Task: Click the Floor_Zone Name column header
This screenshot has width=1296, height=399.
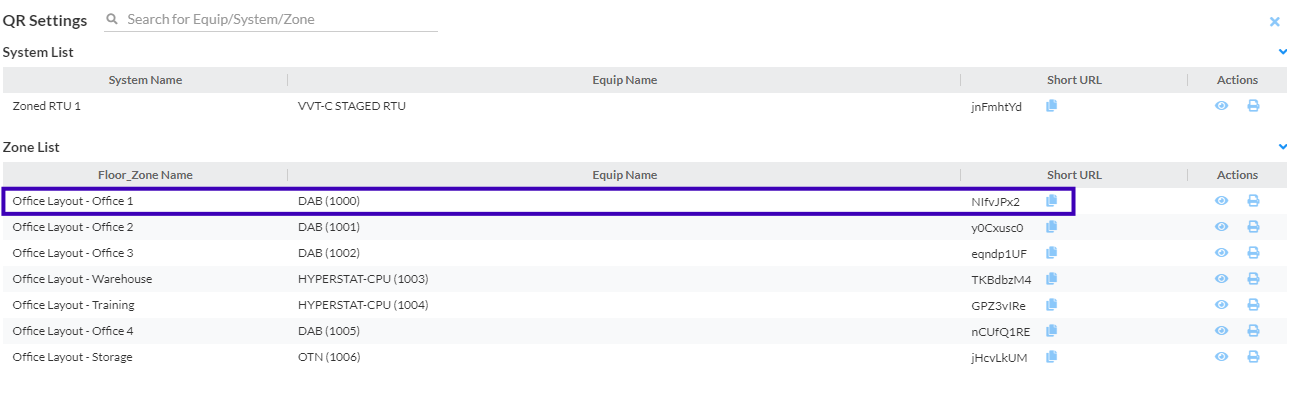Action: click(x=145, y=175)
